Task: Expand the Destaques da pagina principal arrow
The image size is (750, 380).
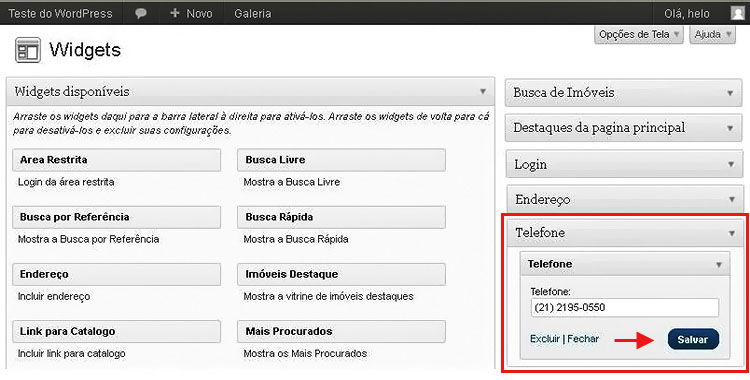Action: [x=730, y=128]
